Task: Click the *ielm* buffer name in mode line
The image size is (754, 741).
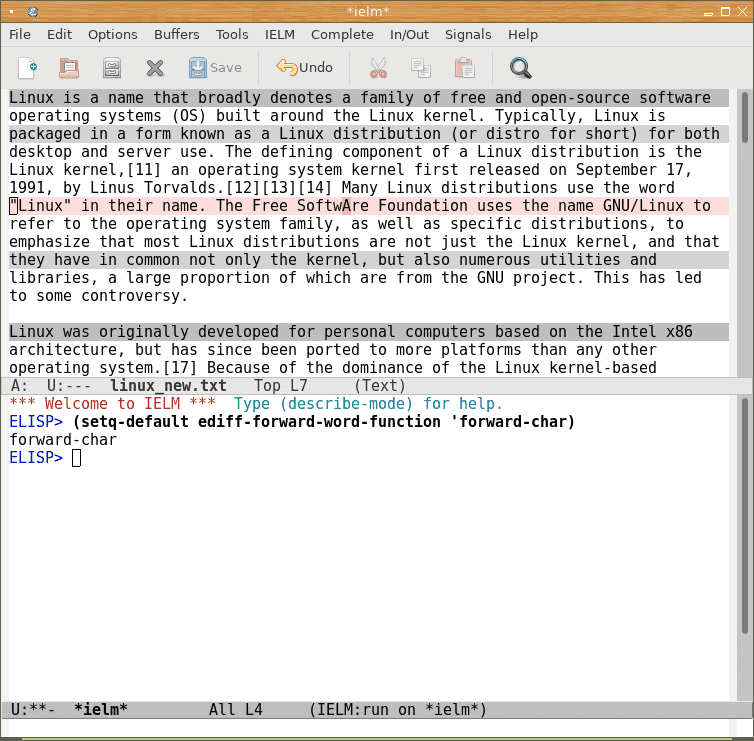Action: [101, 710]
